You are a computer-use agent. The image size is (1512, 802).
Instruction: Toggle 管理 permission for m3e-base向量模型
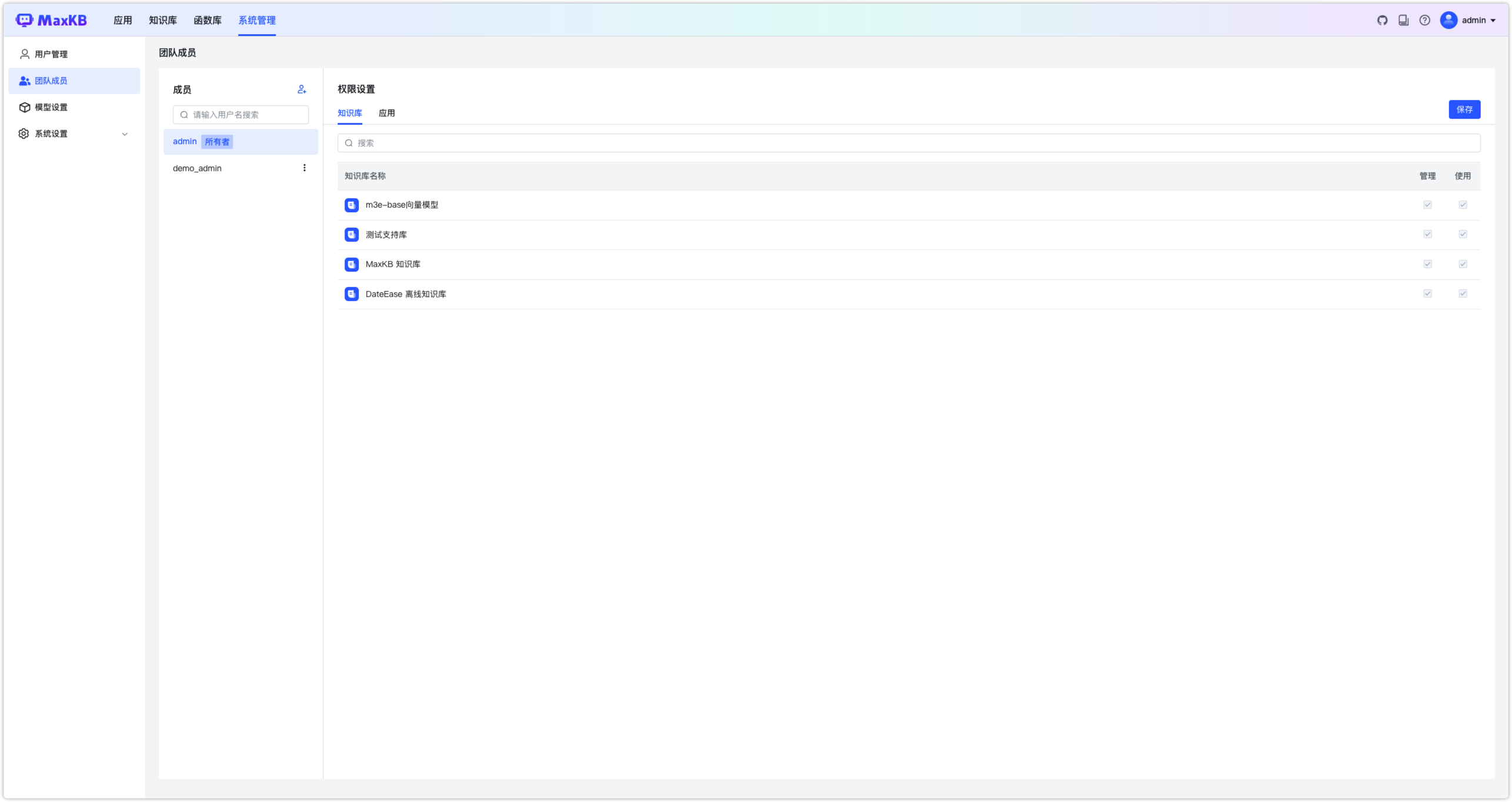click(1427, 205)
